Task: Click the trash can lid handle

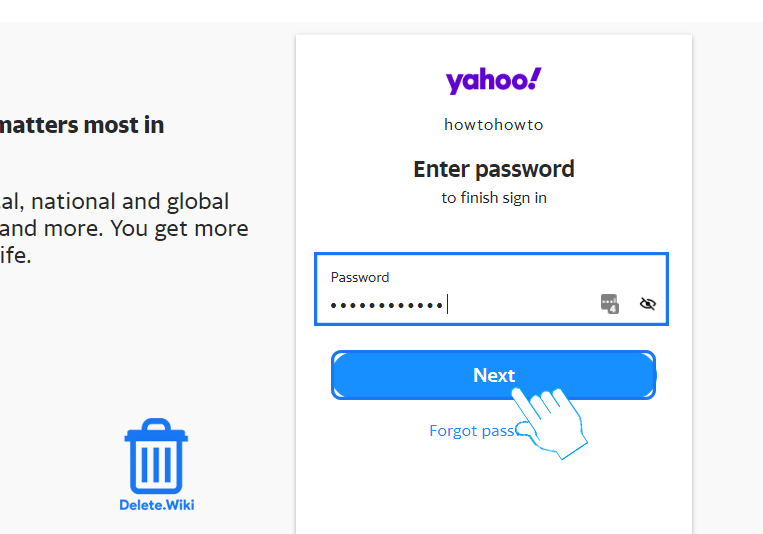Action: (156, 424)
